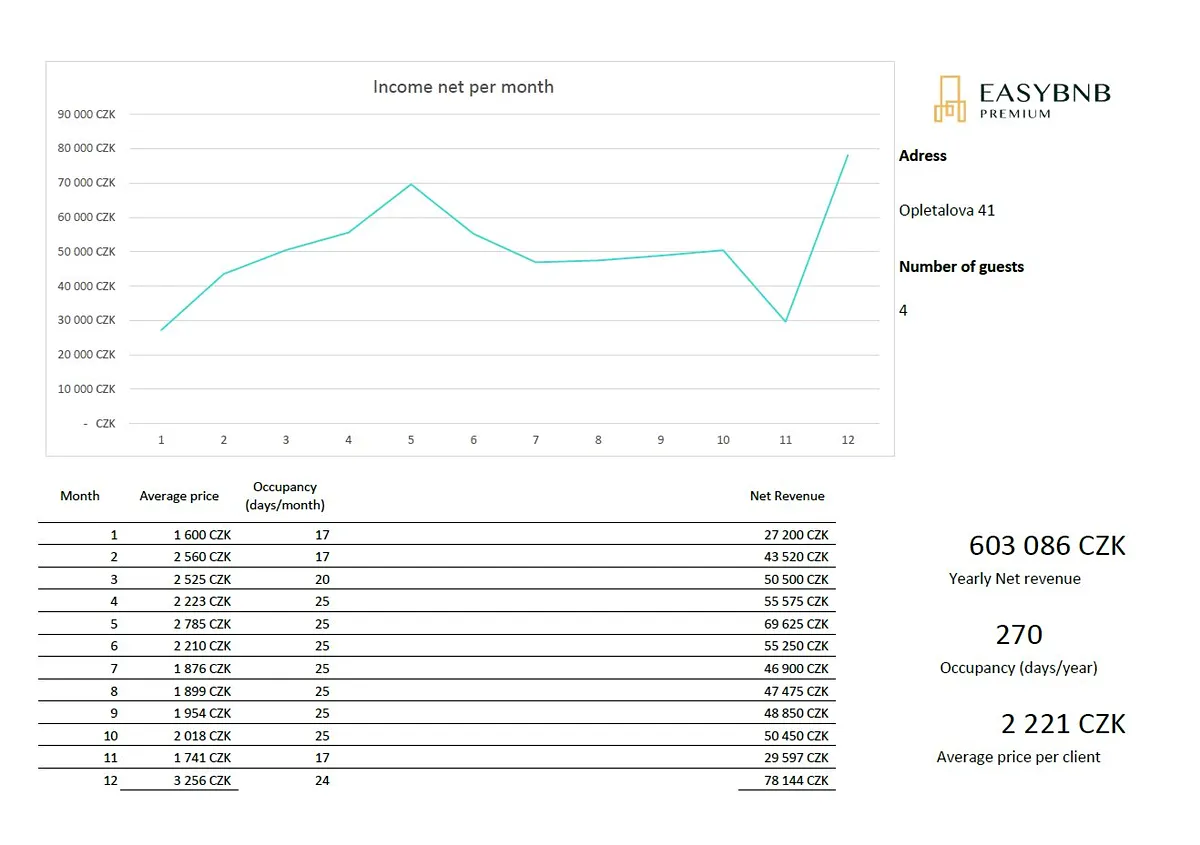Click the 78 144 CZK net revenue cell
The width and height of the screenshot is (1200, 845).
click(796, 780)
